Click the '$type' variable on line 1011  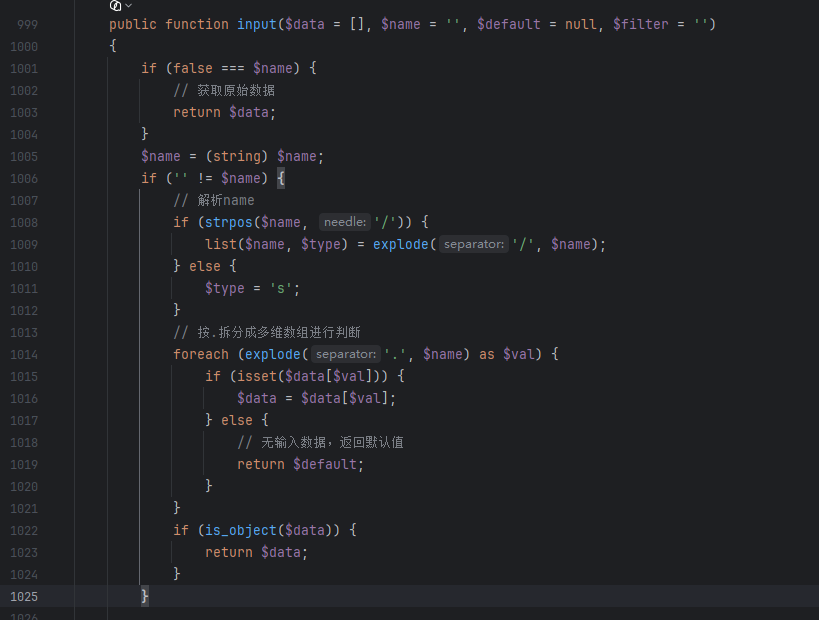pos(225,288)
